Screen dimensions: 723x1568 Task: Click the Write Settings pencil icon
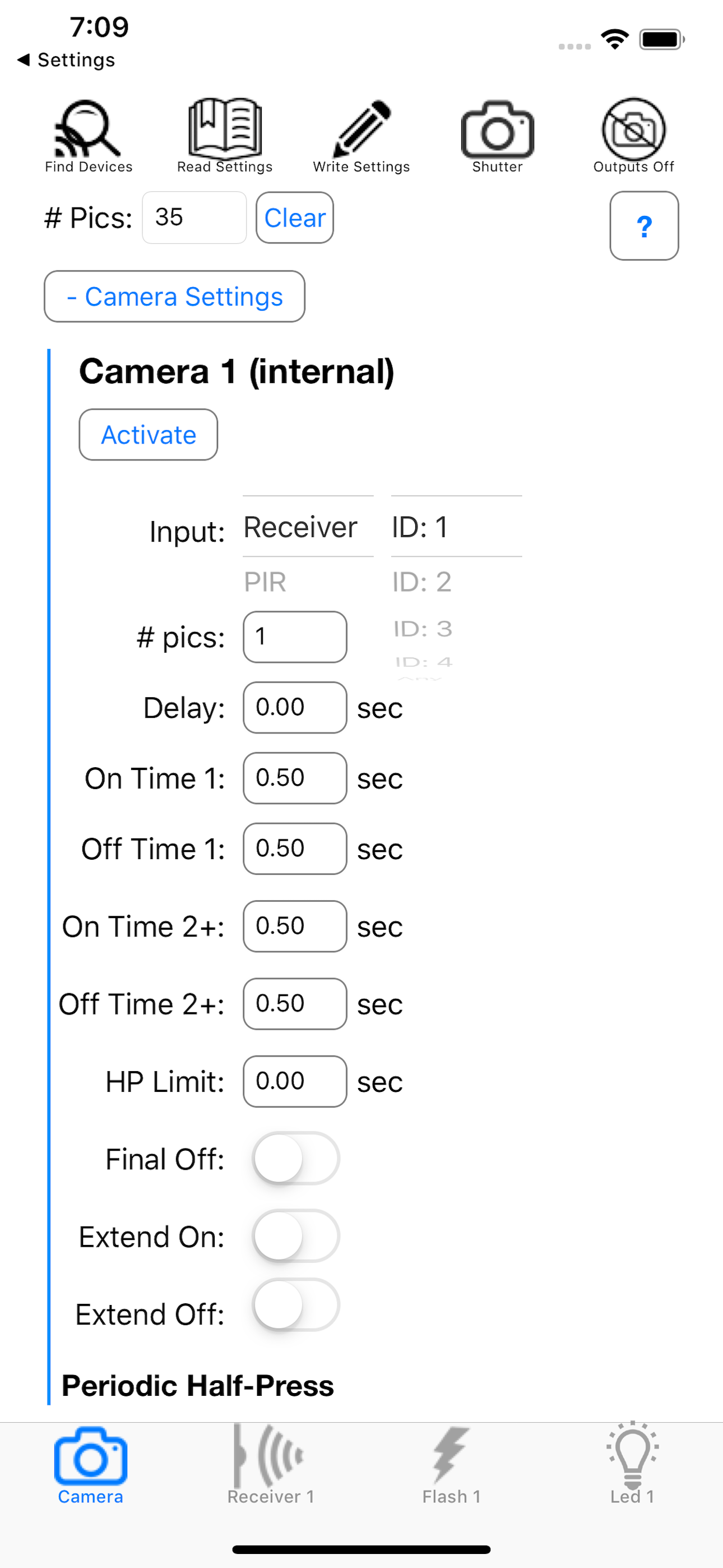coord(361,129)
